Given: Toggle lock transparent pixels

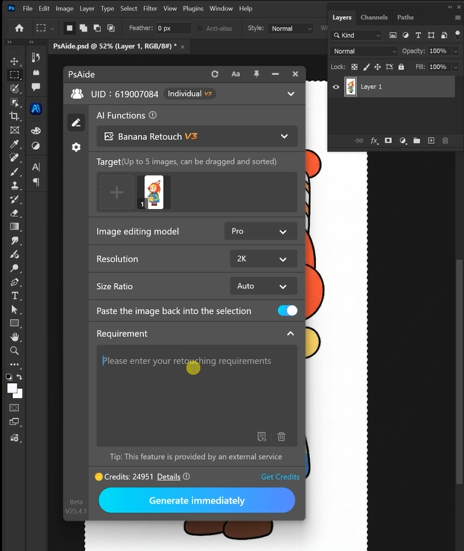Looking at the screenshot, I should (x=354, y=67).
